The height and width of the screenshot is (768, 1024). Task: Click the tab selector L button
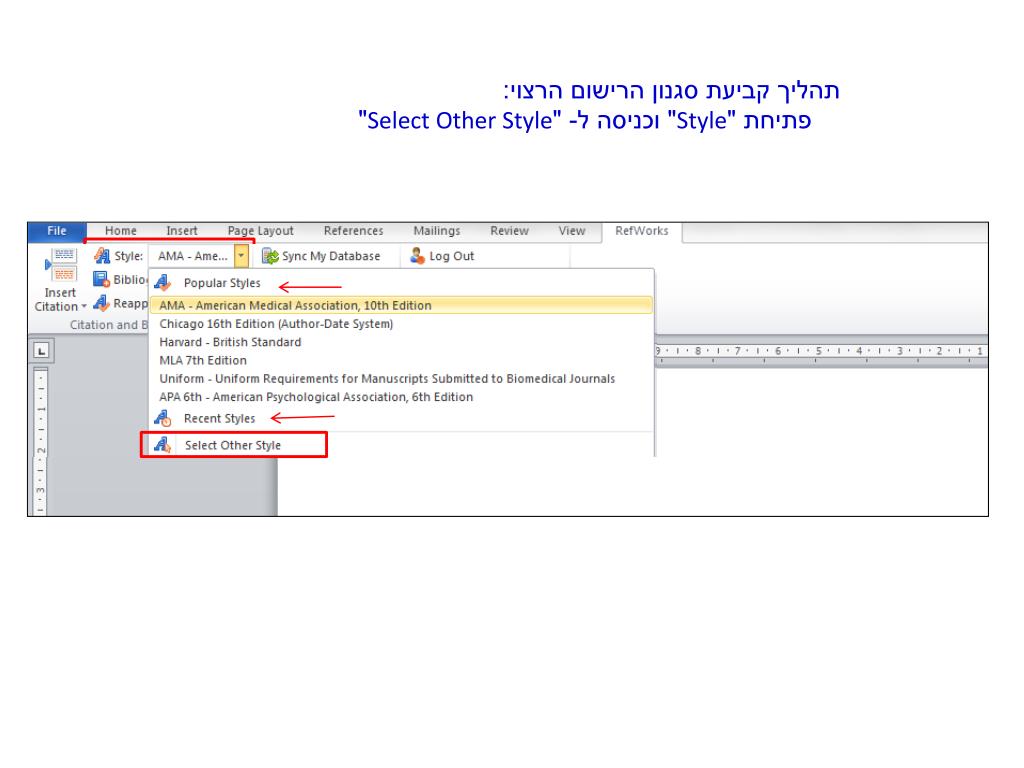(42, 351)
